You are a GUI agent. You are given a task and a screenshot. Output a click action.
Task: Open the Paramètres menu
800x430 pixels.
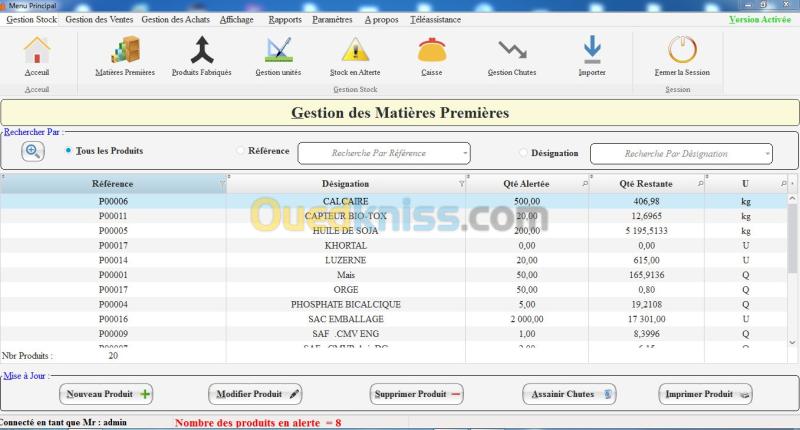pyautogui.click(x=332, y=19)
